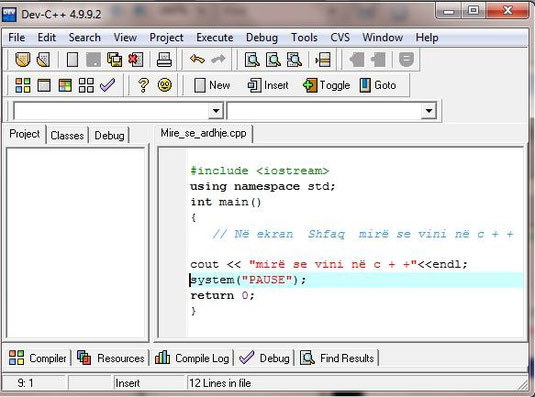The width and height of the screenshot is (535, 397).
Task: Expand the right function dropdown arrow
Action: 429,111
